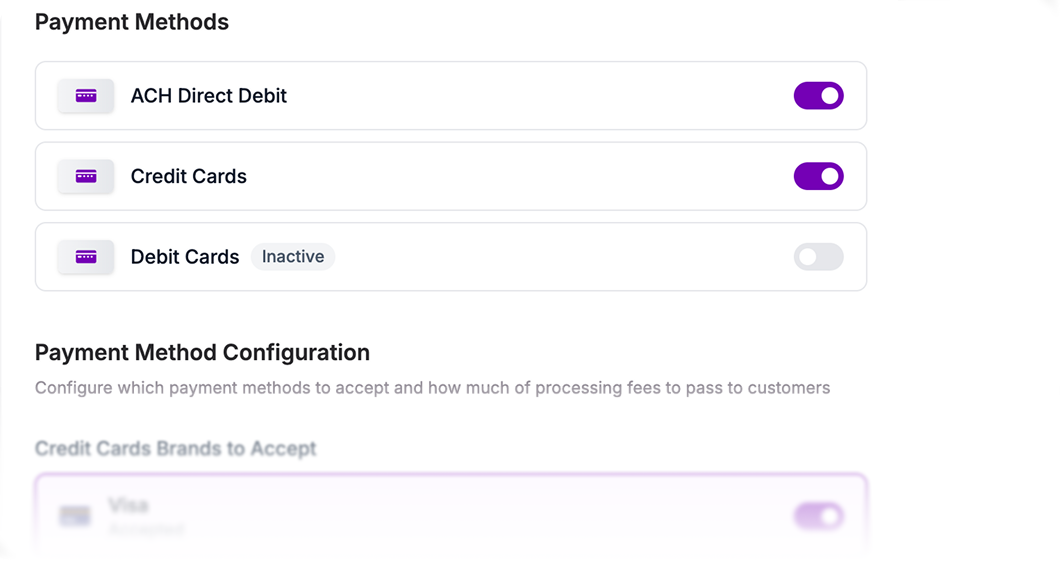Turn off the Credit Cards toggle

tap(818, 176)
